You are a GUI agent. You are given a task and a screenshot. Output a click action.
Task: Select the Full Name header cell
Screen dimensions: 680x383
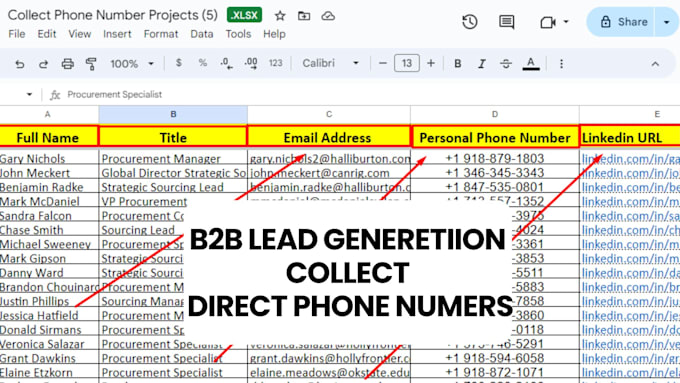point(48,137)
